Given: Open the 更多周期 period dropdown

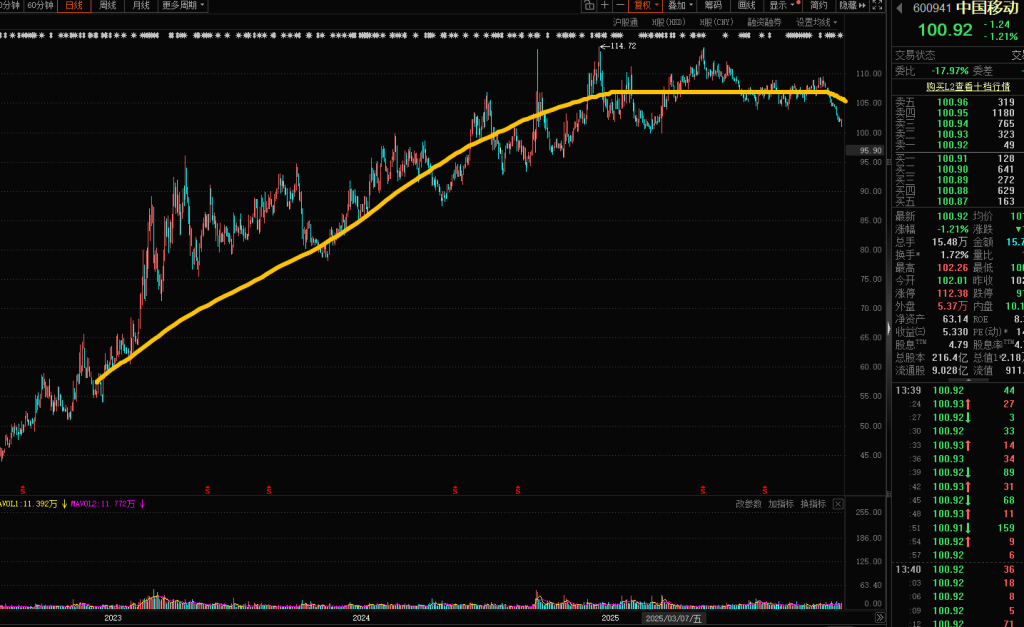Looking at the screenshot, I should coord(184,6).
